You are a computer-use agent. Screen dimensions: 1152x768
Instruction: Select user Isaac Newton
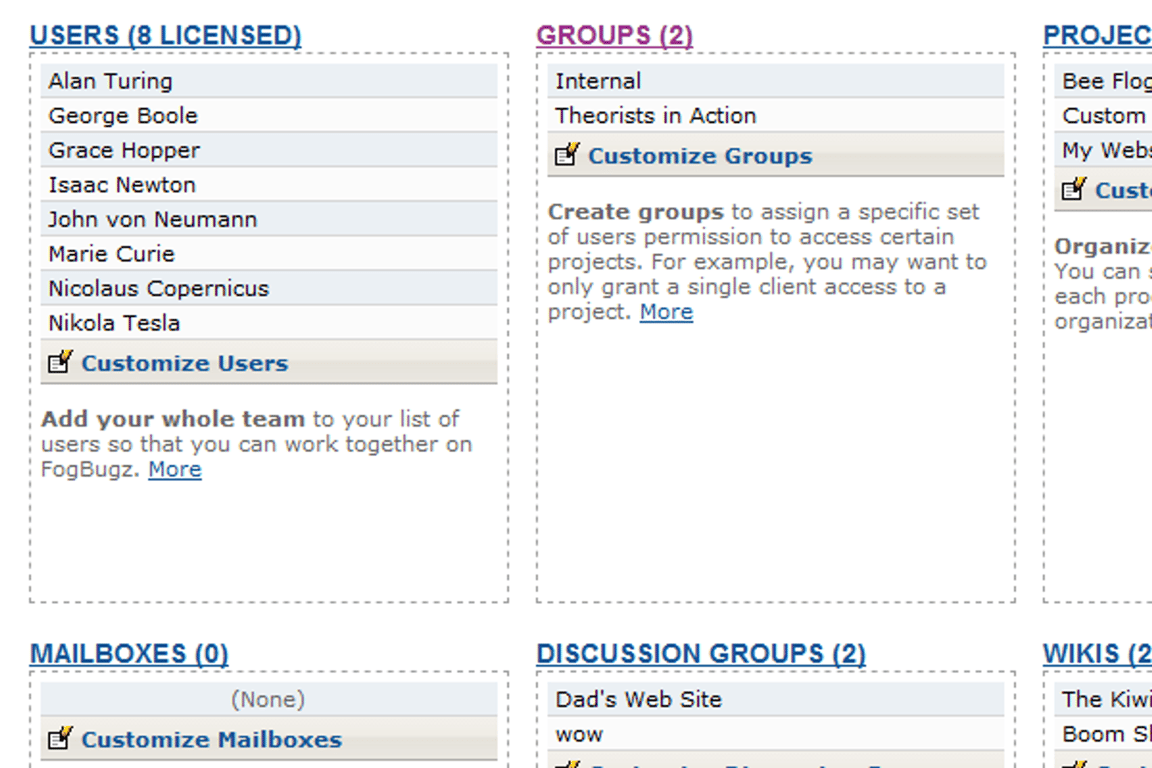click(x=269, y=184)
